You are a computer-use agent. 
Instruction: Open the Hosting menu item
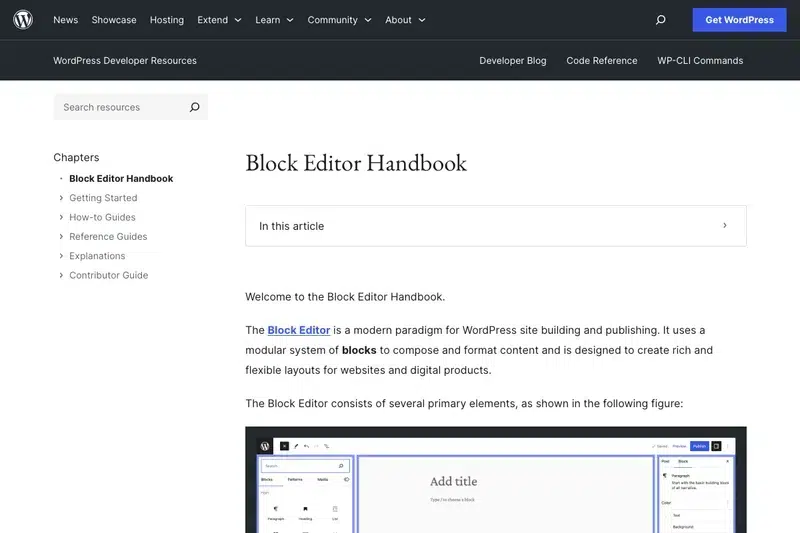click(x=167, y=20)
